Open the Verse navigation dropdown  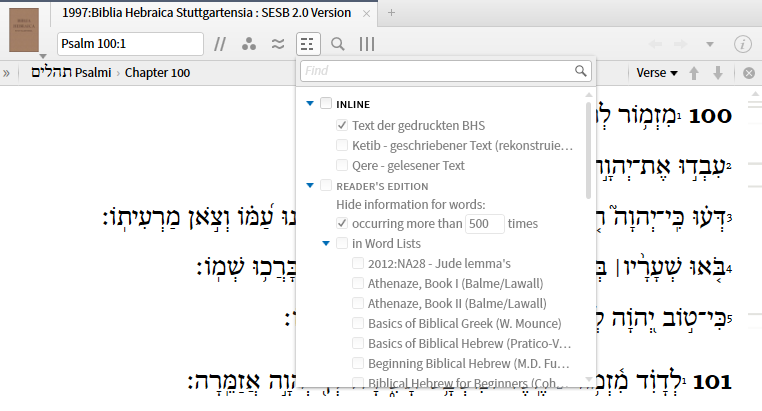(x=657, y=73)
